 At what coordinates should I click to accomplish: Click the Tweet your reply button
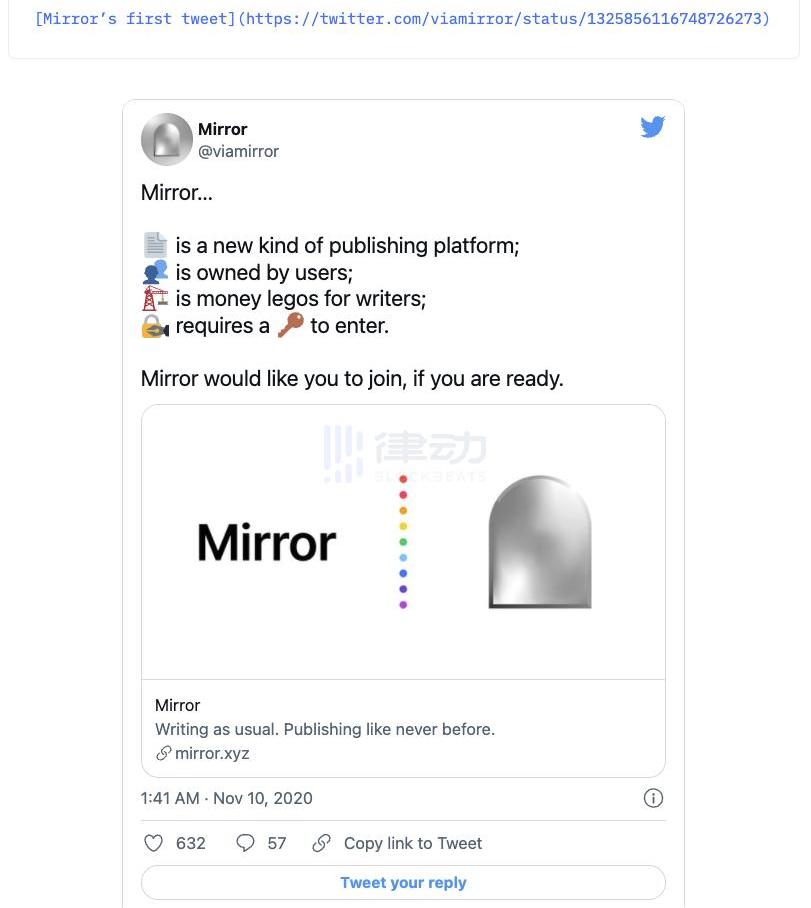point(403,882)
